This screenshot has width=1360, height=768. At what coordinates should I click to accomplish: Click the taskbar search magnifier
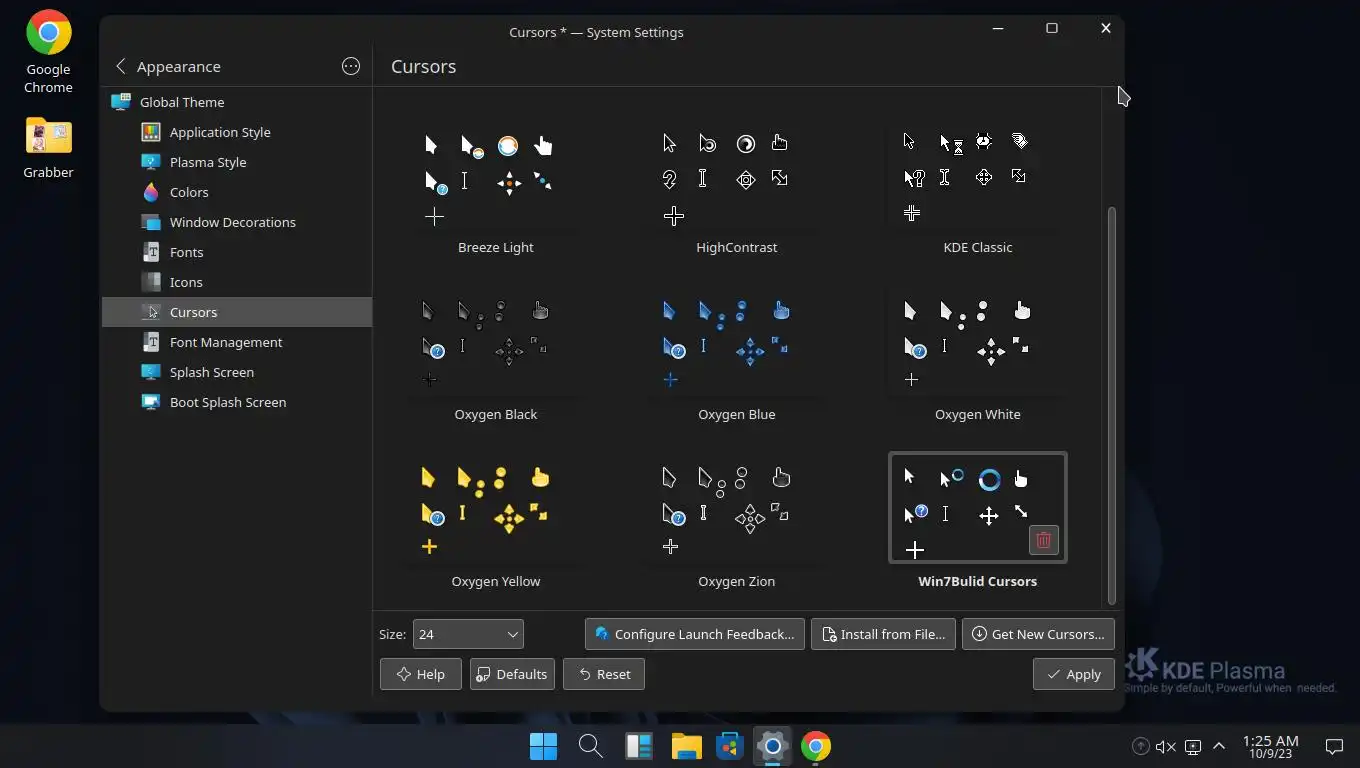(590, 746)
